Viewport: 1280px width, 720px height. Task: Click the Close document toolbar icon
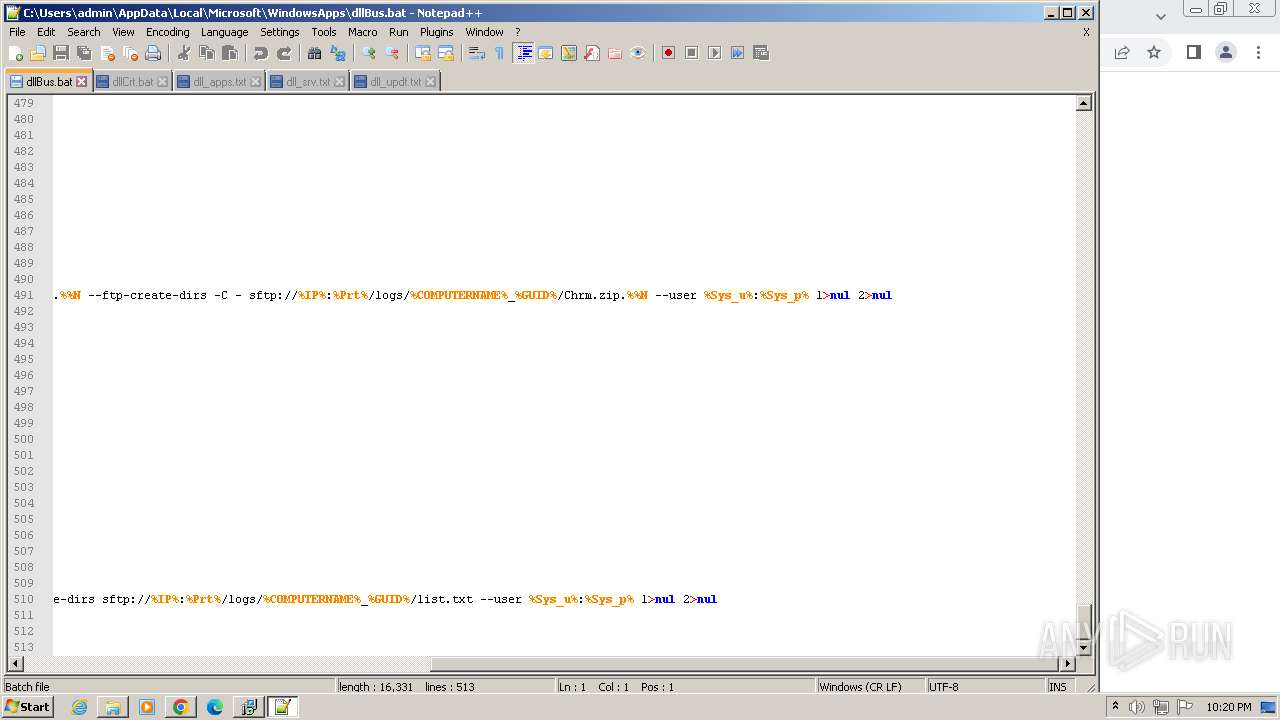point(107,53)
